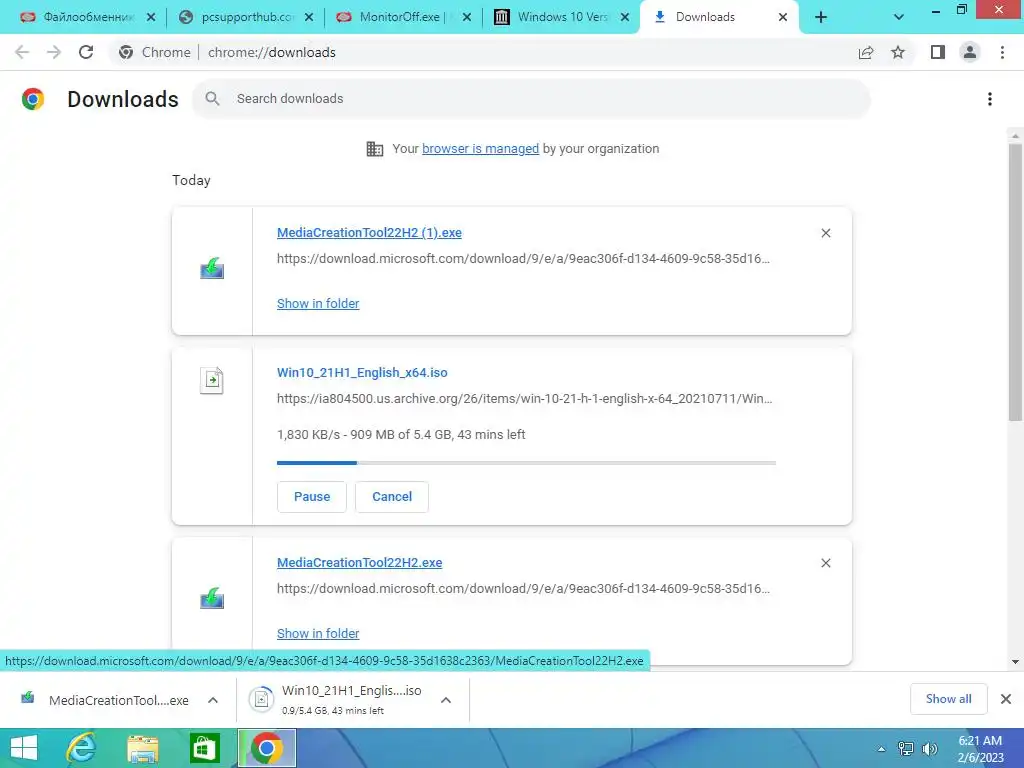
Task: Click the MediaCreationTool22H2.exe file icon
Action: pyautogui.click(x=212, y=598)
